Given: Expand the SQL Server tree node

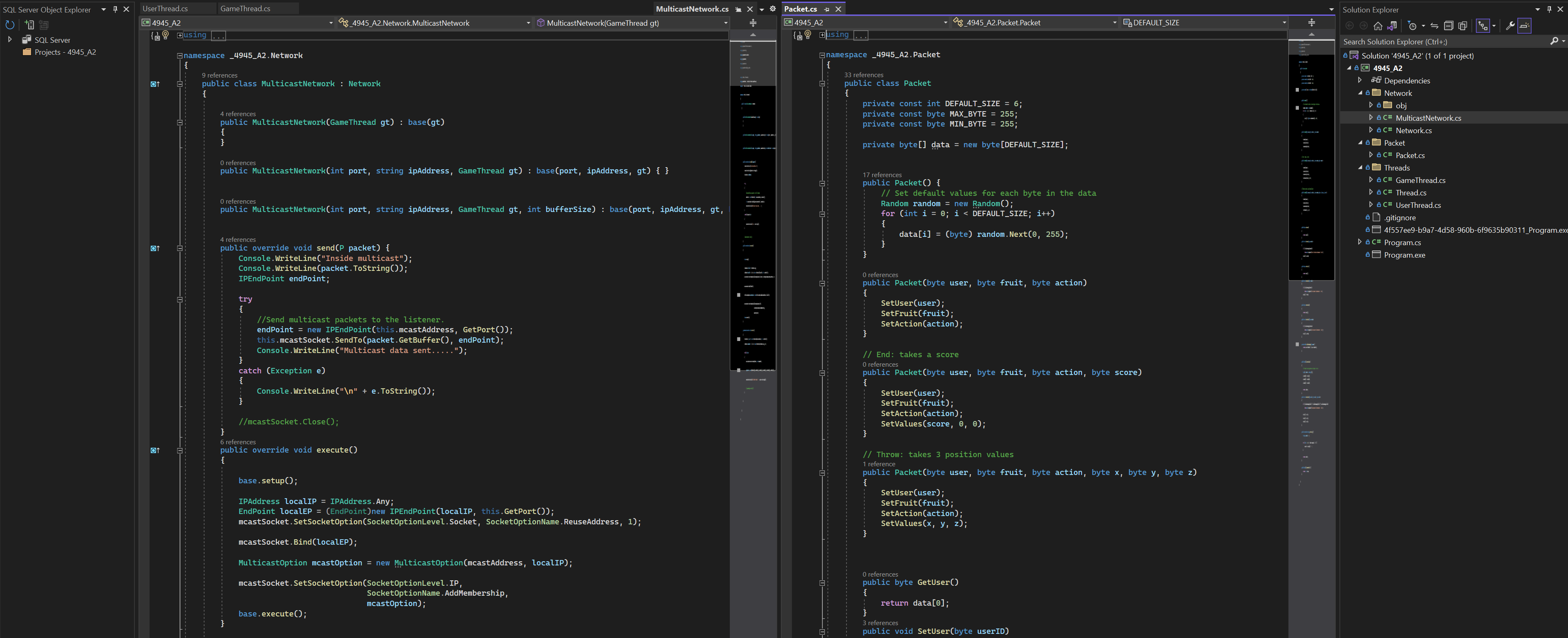Looking at the screenshot, I should (10, 39).
